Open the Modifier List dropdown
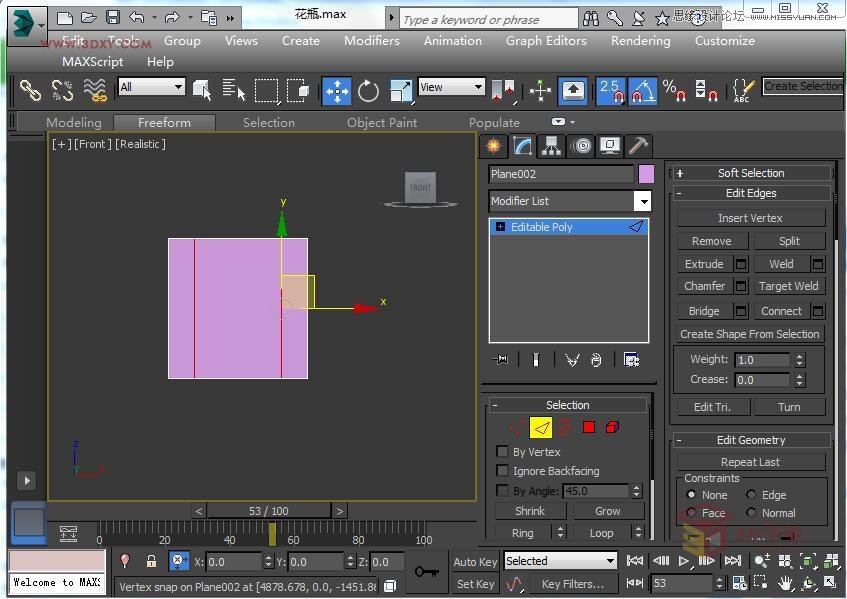Viewport: 847px width, 599px height. coord(642,201)
